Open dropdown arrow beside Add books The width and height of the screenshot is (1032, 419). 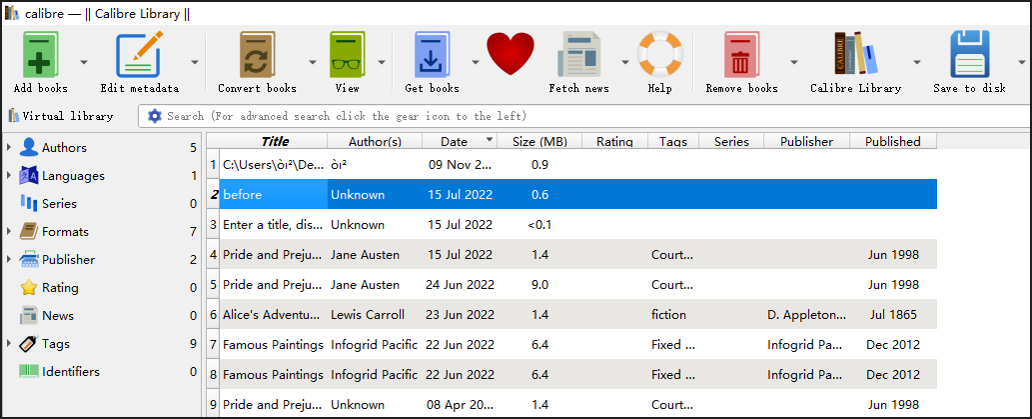click(84, 62)
